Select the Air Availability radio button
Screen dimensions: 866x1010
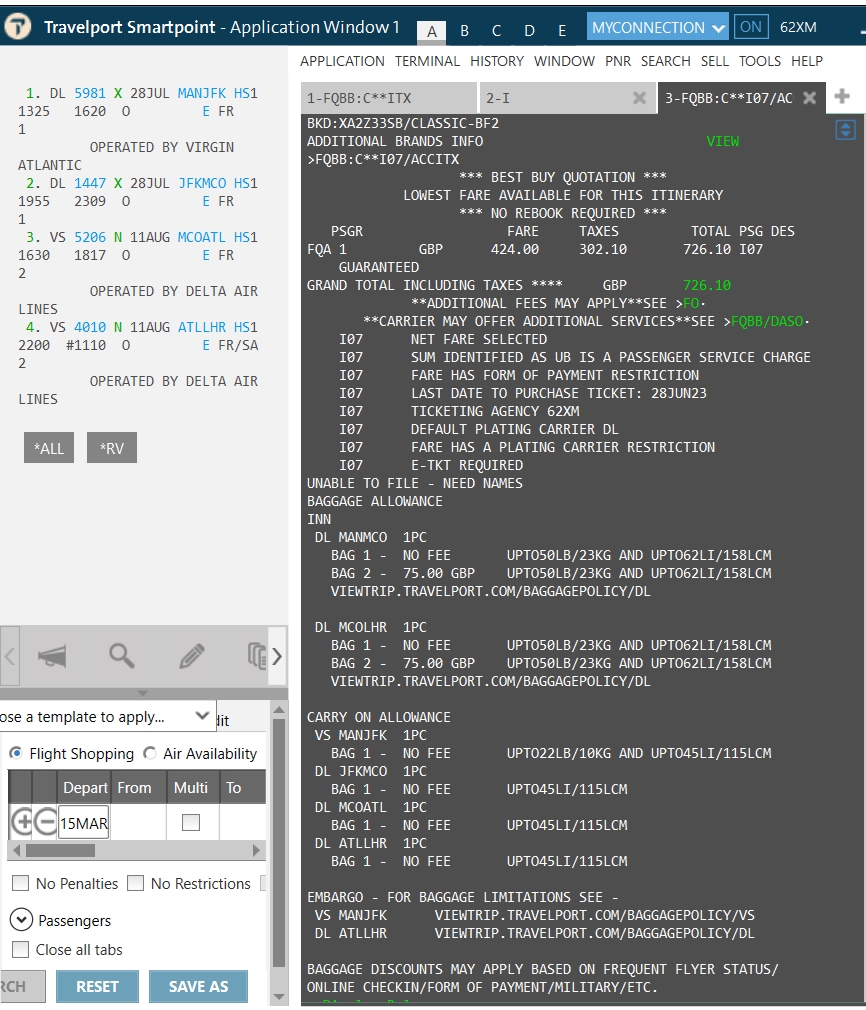click(149, 753)
